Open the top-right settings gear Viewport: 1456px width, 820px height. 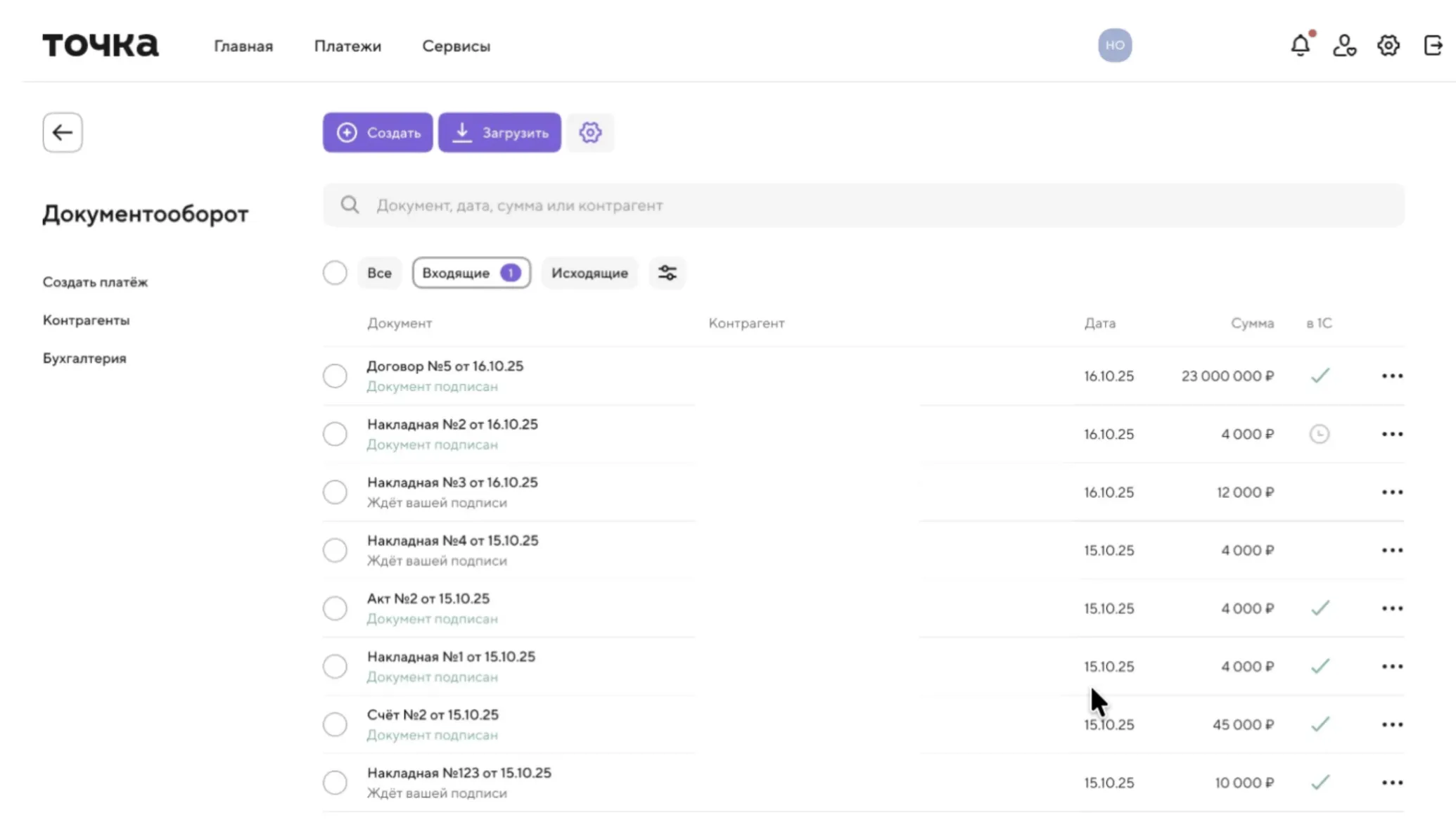(x=1388, y=46)
